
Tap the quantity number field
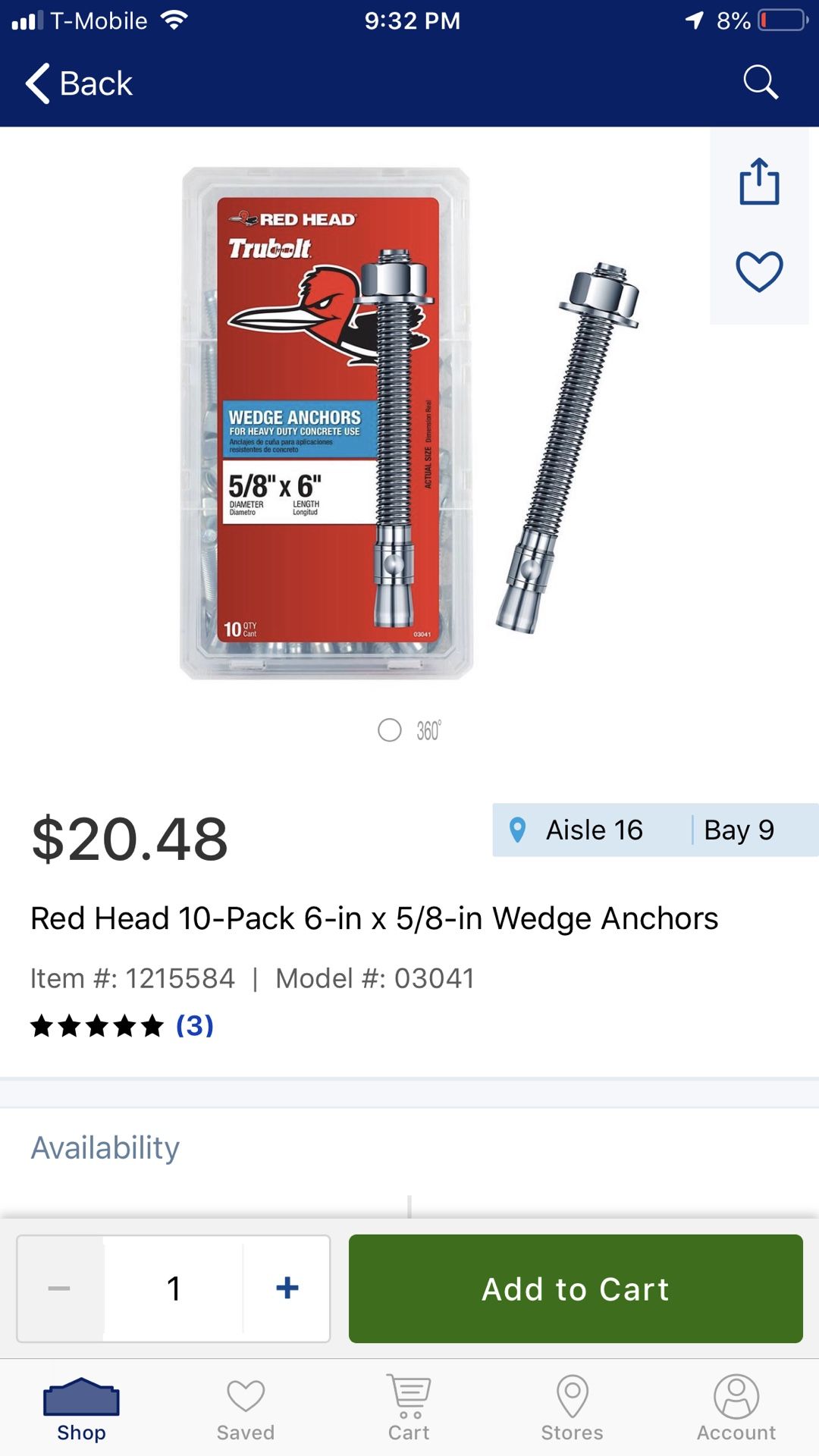click(174, 1288)
